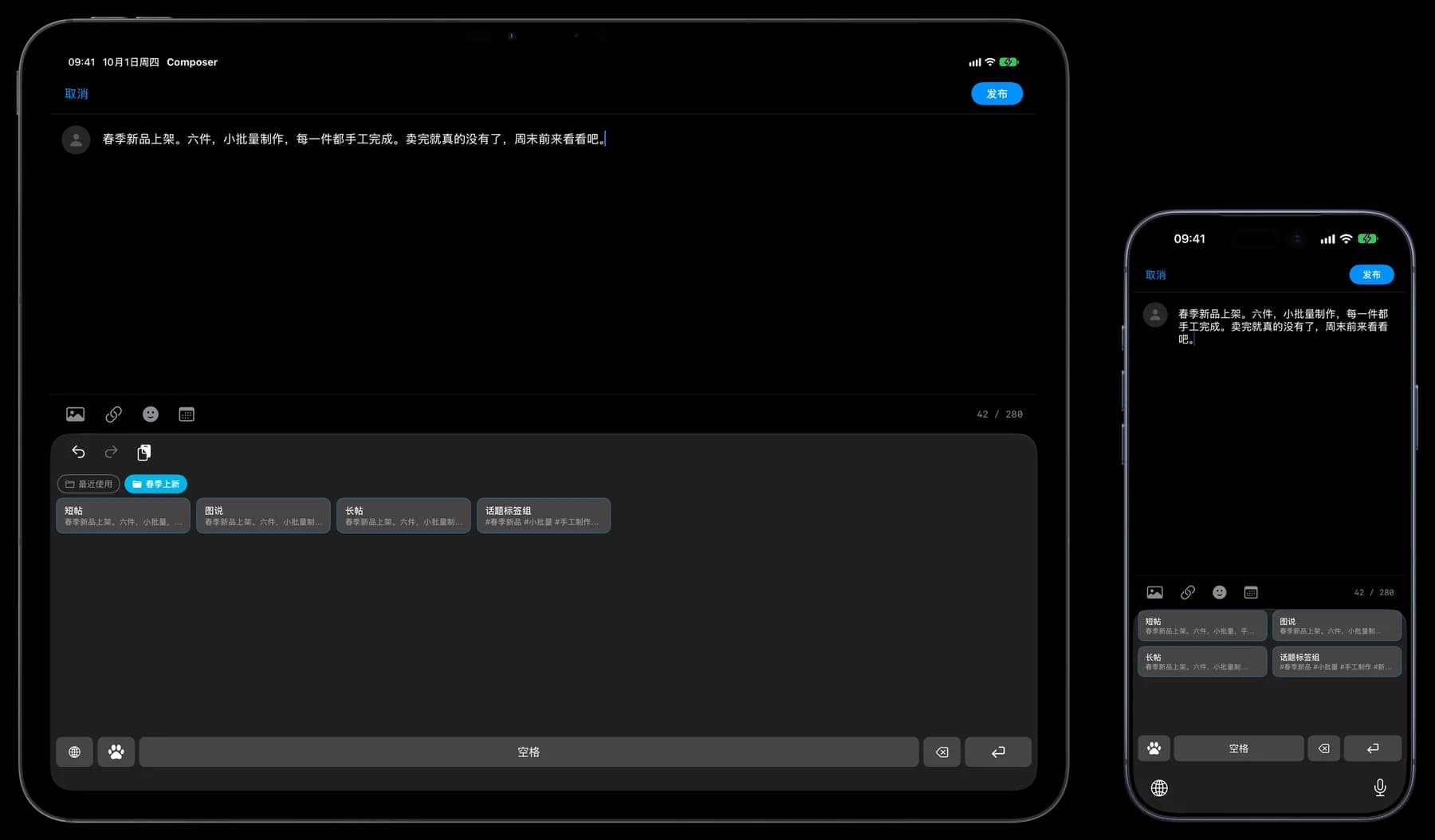Switch to the 最近使用 folder tab
1435x840 pixels.
pyautogui.click(x=88, y=484)
